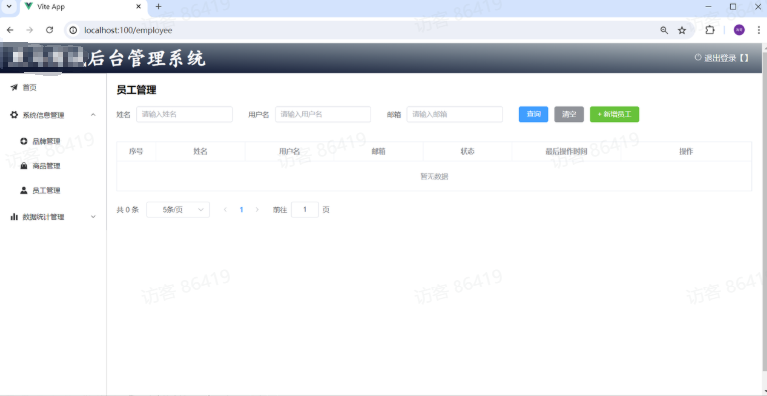Click 退出登录 logout link

click(x=722, y=58)
